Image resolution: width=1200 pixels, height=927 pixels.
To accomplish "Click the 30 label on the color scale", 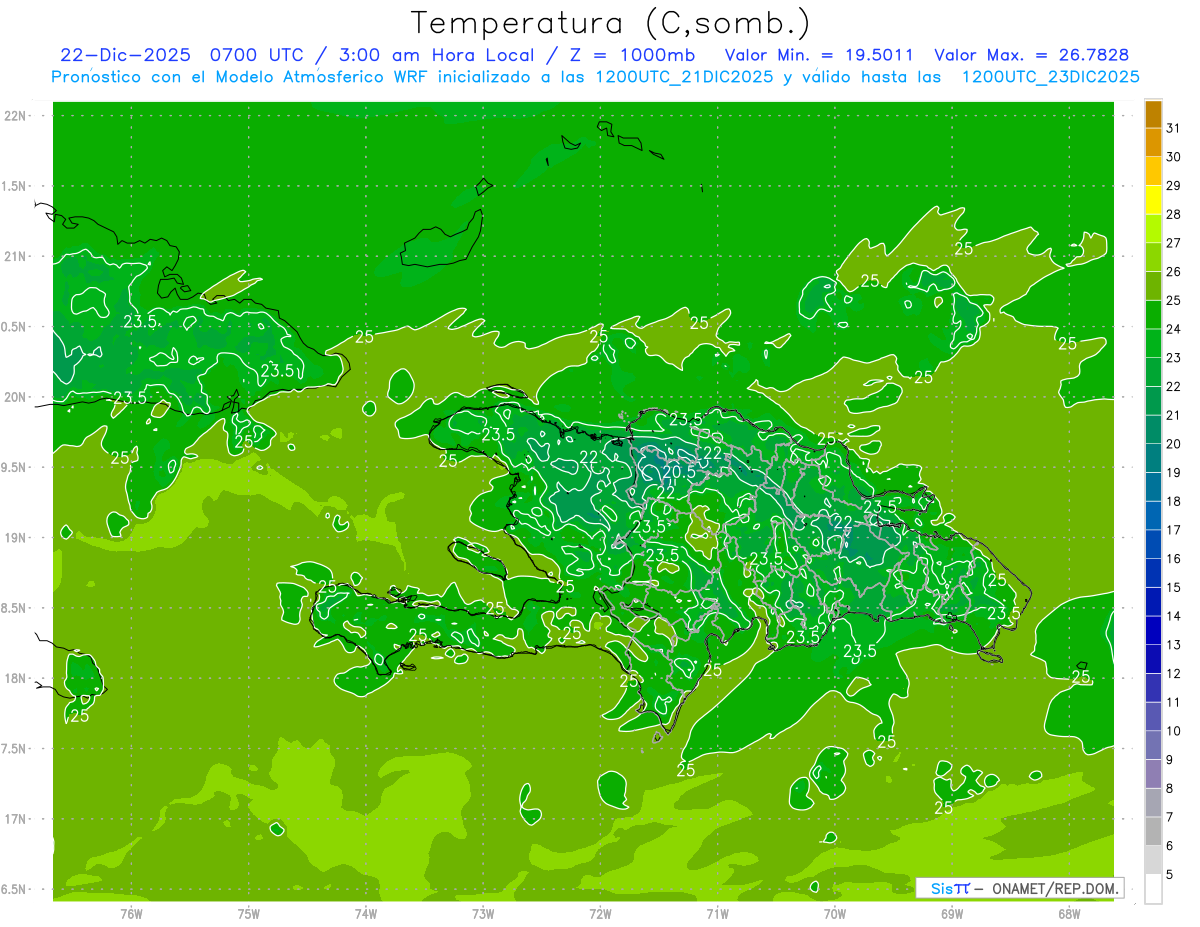I will [1174, 157].
